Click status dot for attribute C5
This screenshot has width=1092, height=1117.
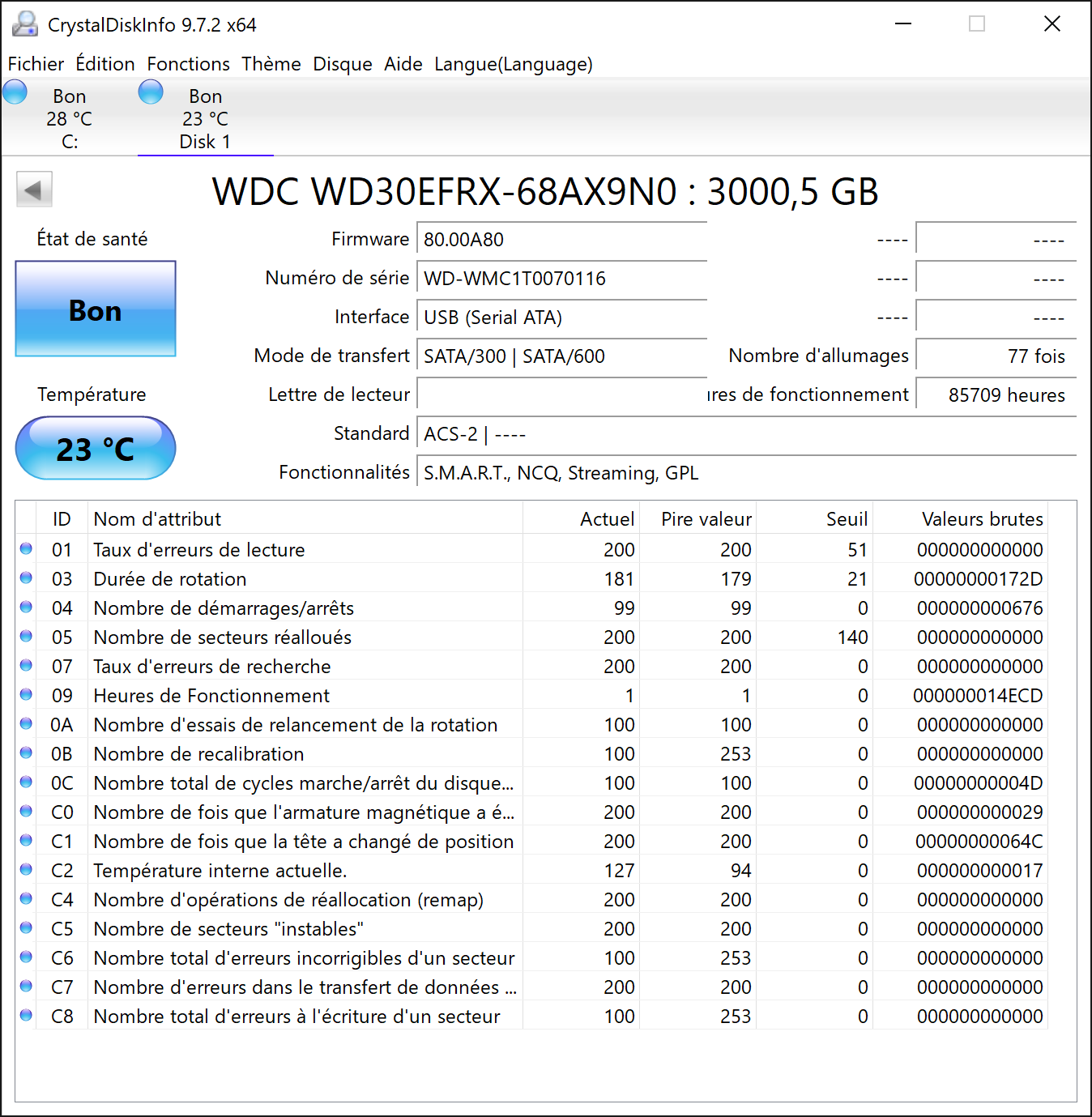click(26, 928)
